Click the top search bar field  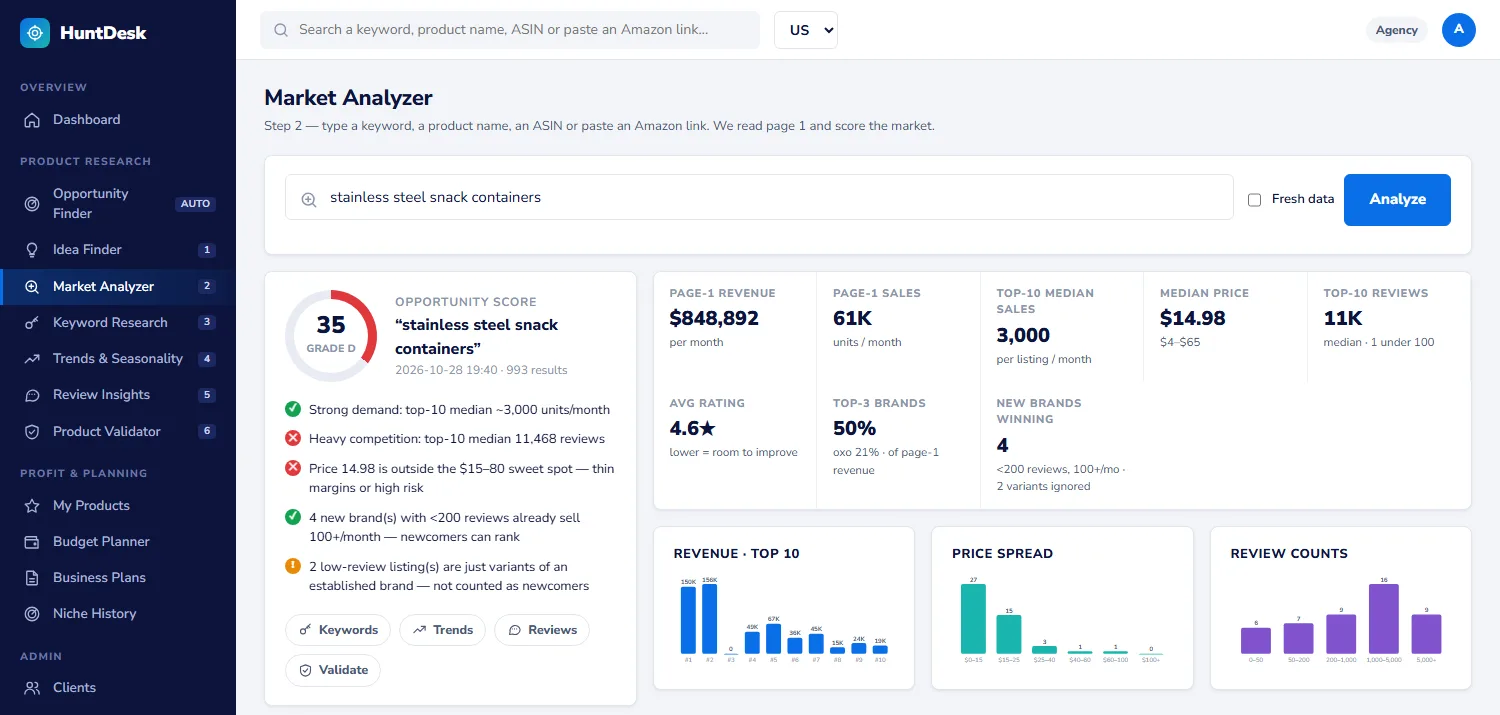(x=510, y=30)
